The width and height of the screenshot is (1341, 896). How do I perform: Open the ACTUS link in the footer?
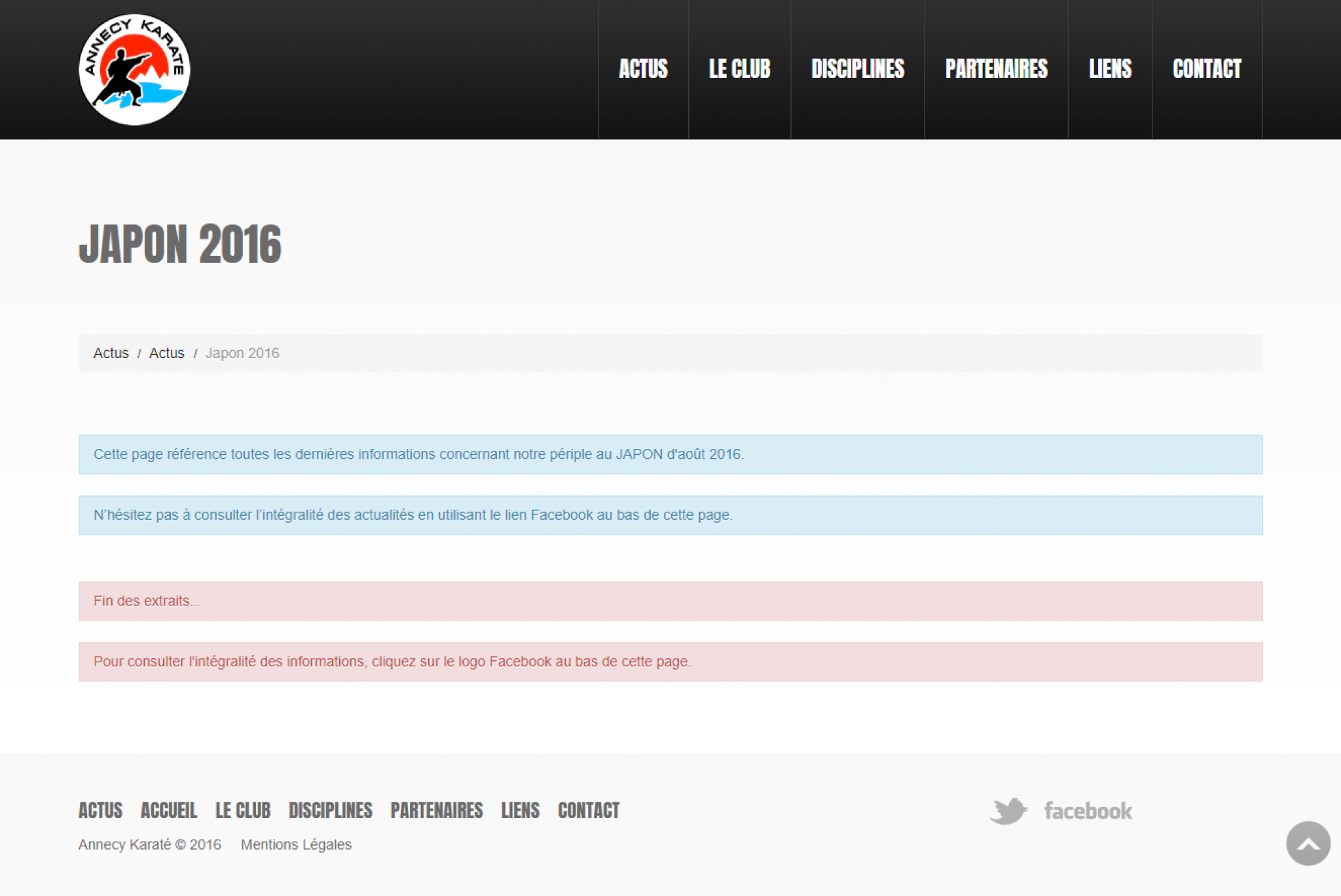click(x=100, y=810)
